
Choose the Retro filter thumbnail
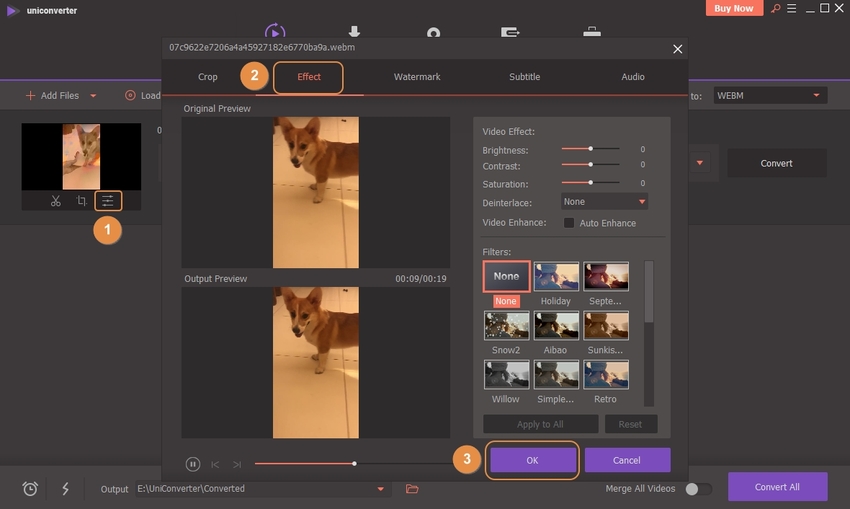(606, 374)
